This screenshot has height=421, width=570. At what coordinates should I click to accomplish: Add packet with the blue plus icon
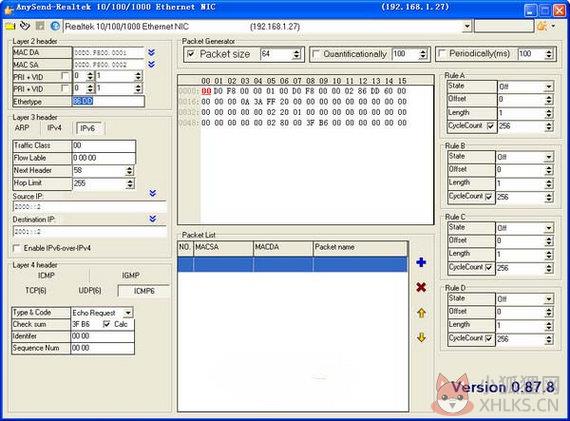coord(421,262)
